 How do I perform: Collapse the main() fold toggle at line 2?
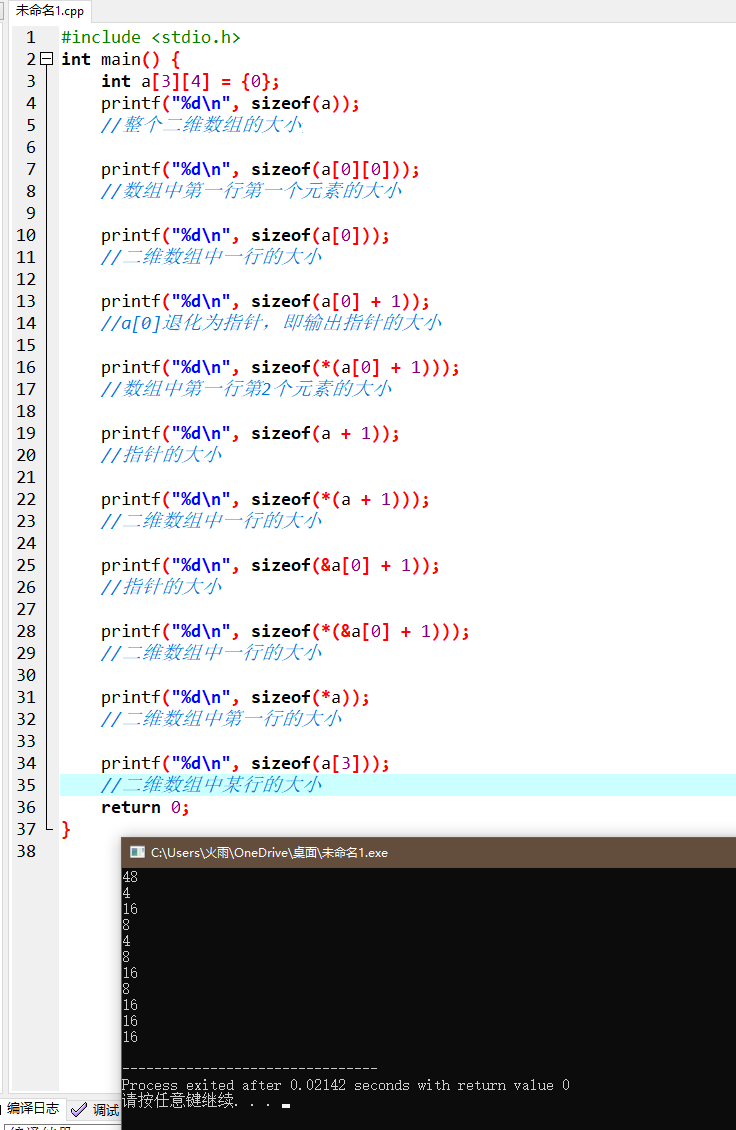coord(47,59)
